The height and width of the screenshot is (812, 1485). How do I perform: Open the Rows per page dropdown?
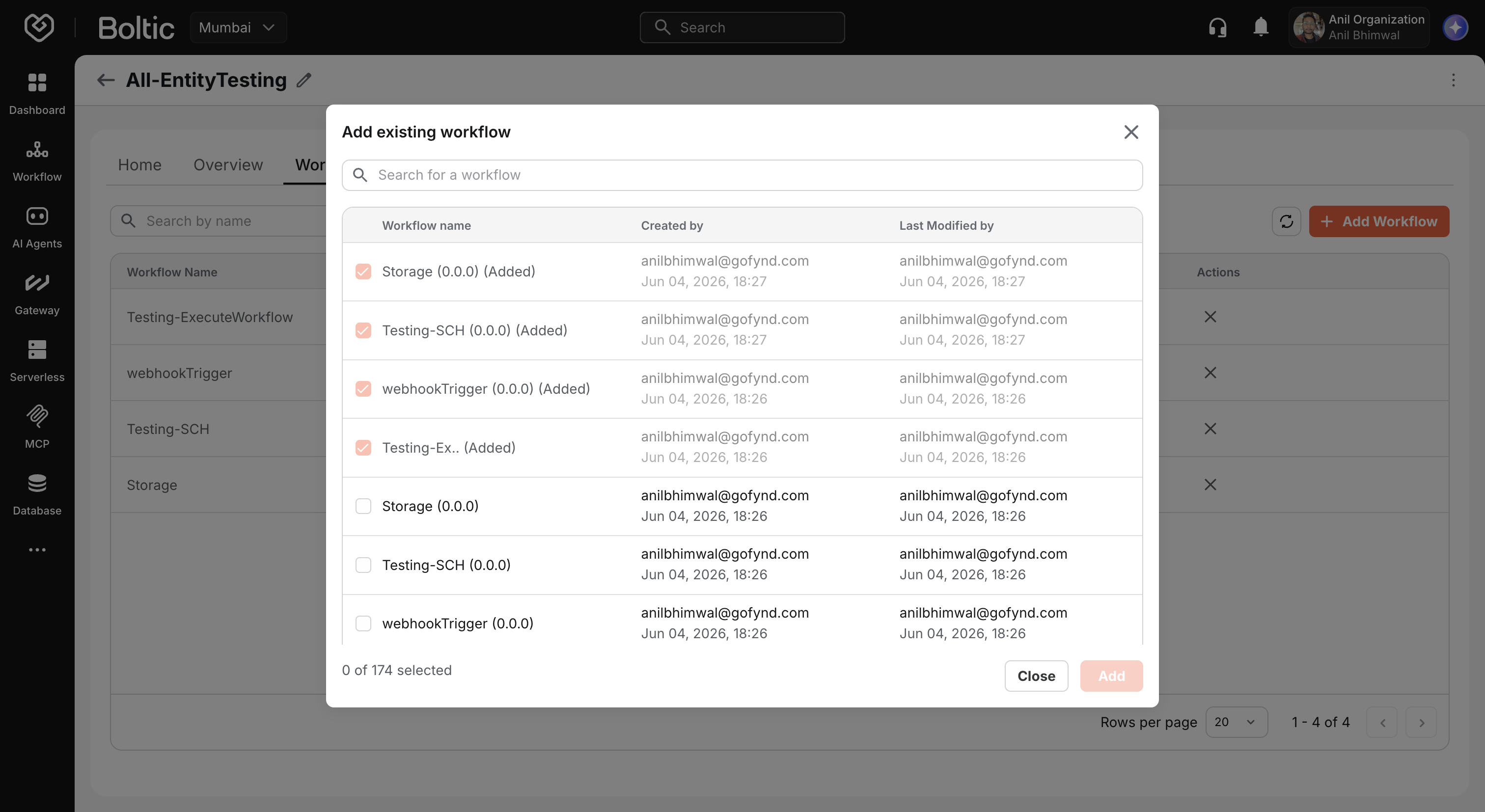(x=1237, y=722)
